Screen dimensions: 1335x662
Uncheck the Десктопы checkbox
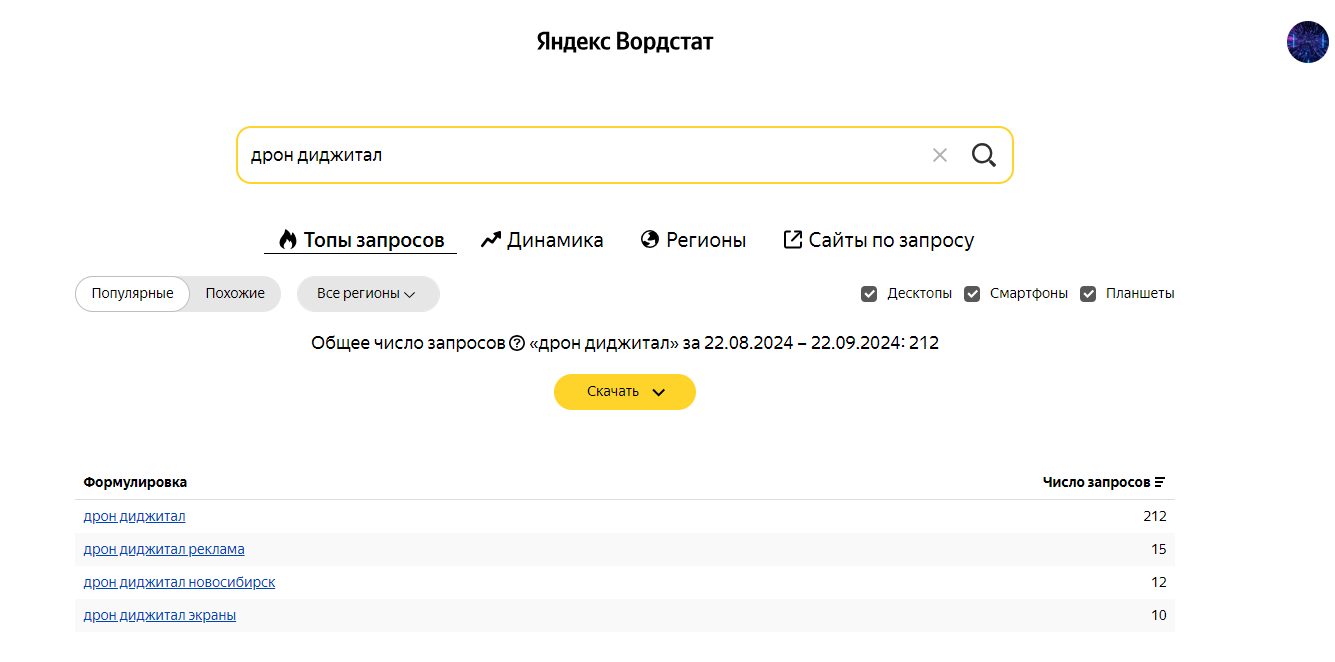(x=869, y=294)
